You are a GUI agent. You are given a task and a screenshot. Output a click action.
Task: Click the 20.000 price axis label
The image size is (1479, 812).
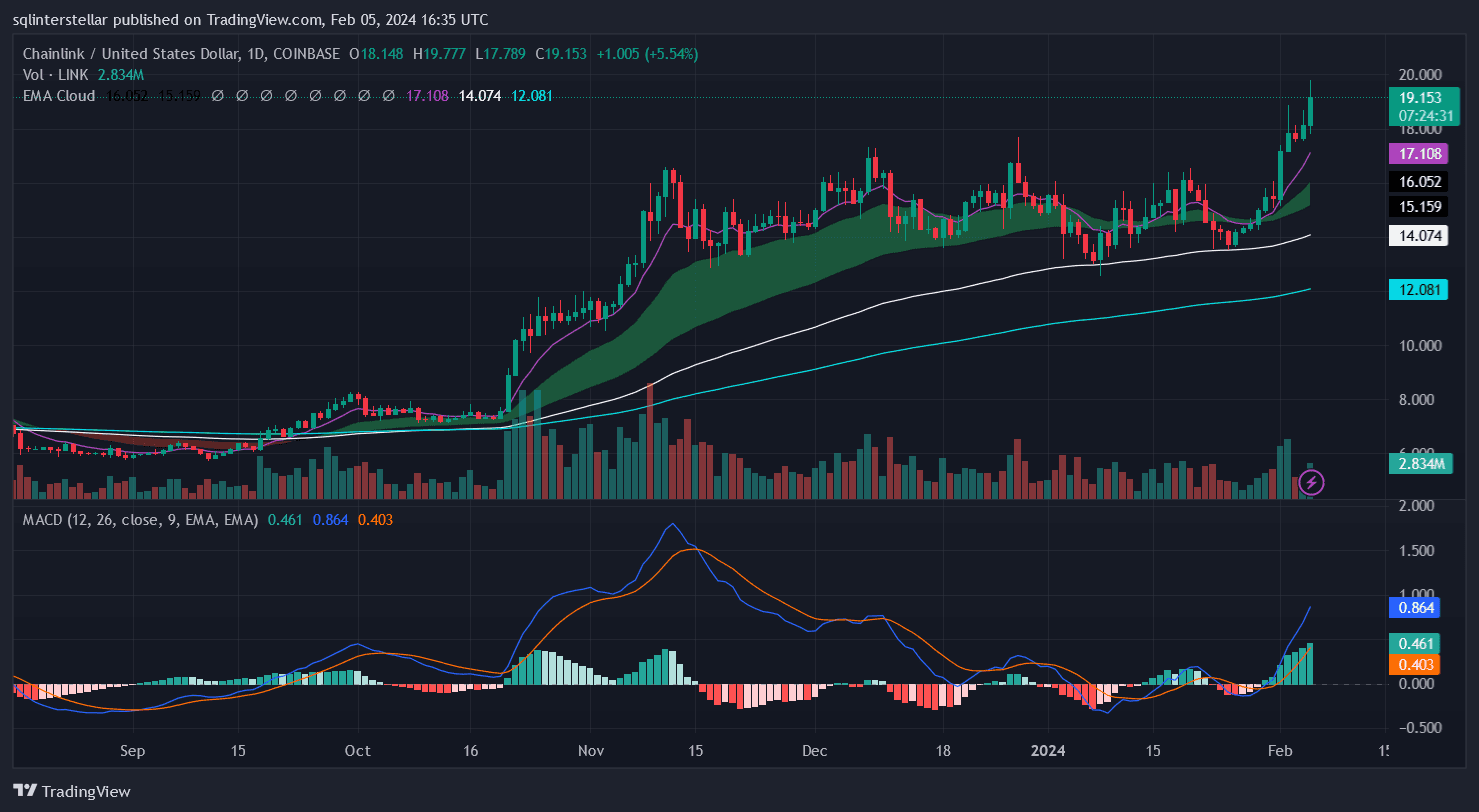pyautogui.click(x=1419, y=75)
